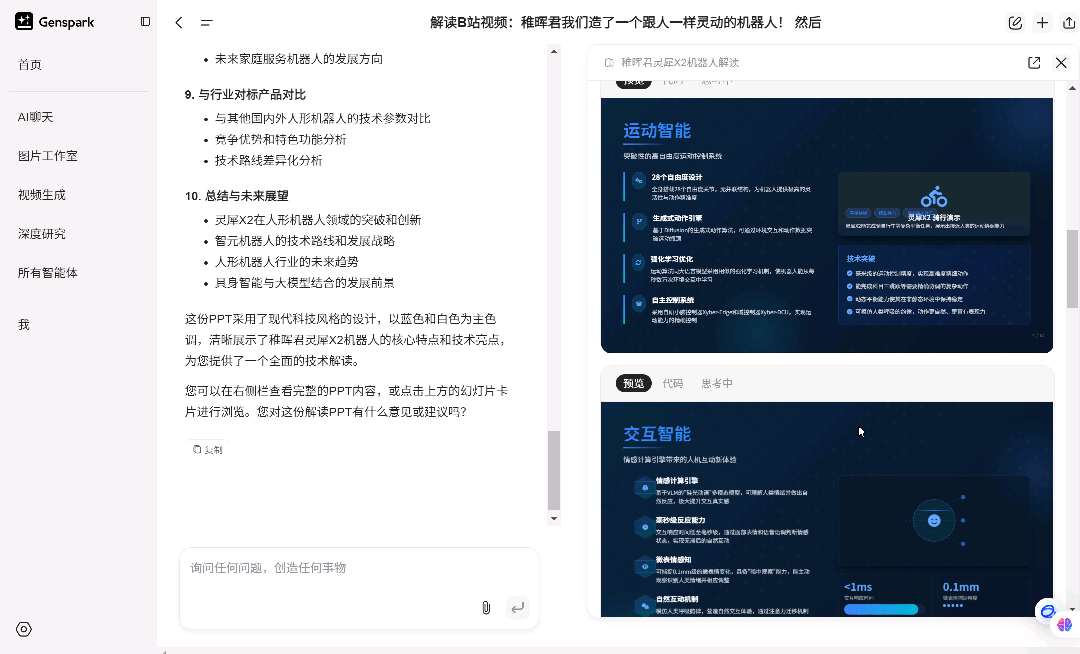Open the conversation list menu icon
The height and width of the screenshot is (654, 1080).
(x=208, y=22)
